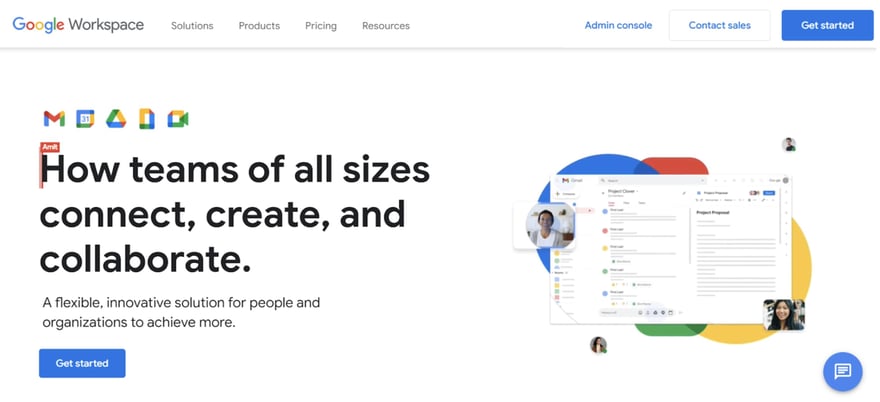Click the Google Workspace logo
The width and height of the screenshot is (880, 402).
[x=78, y=25]
